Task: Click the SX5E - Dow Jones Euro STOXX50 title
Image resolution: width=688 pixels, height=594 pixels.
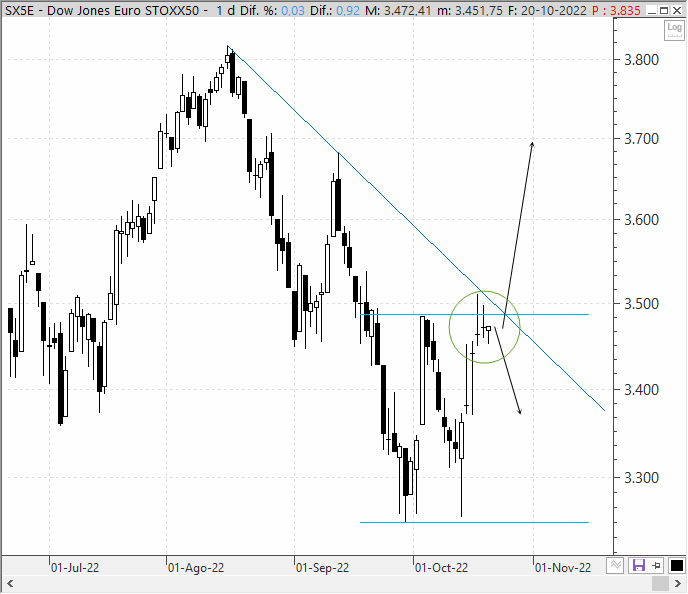Action: [102, 10]
